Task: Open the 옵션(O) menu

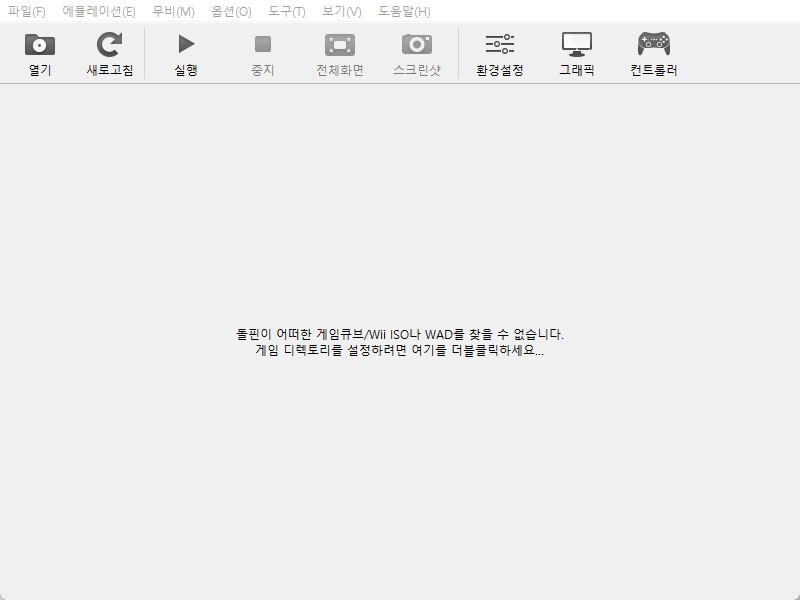Action: (x=231, y=11)
